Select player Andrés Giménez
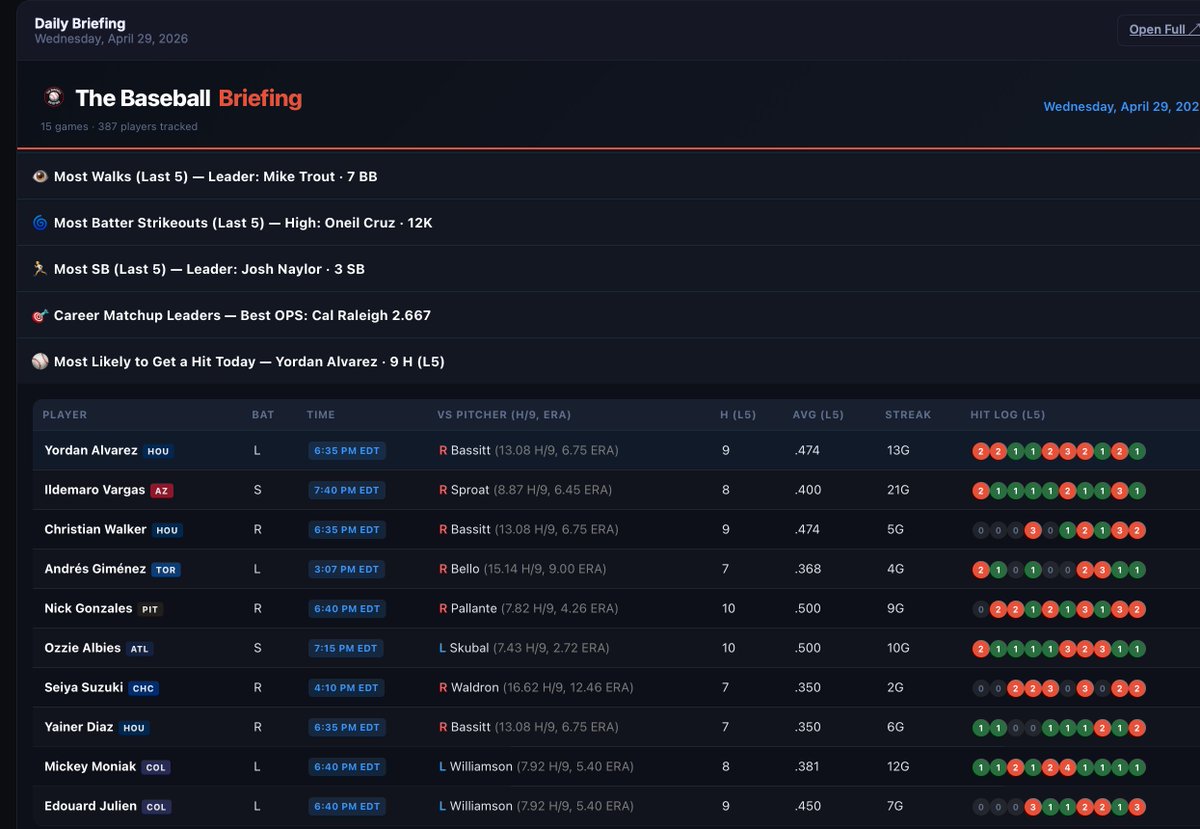1200x829 pixels. point(95,569)
